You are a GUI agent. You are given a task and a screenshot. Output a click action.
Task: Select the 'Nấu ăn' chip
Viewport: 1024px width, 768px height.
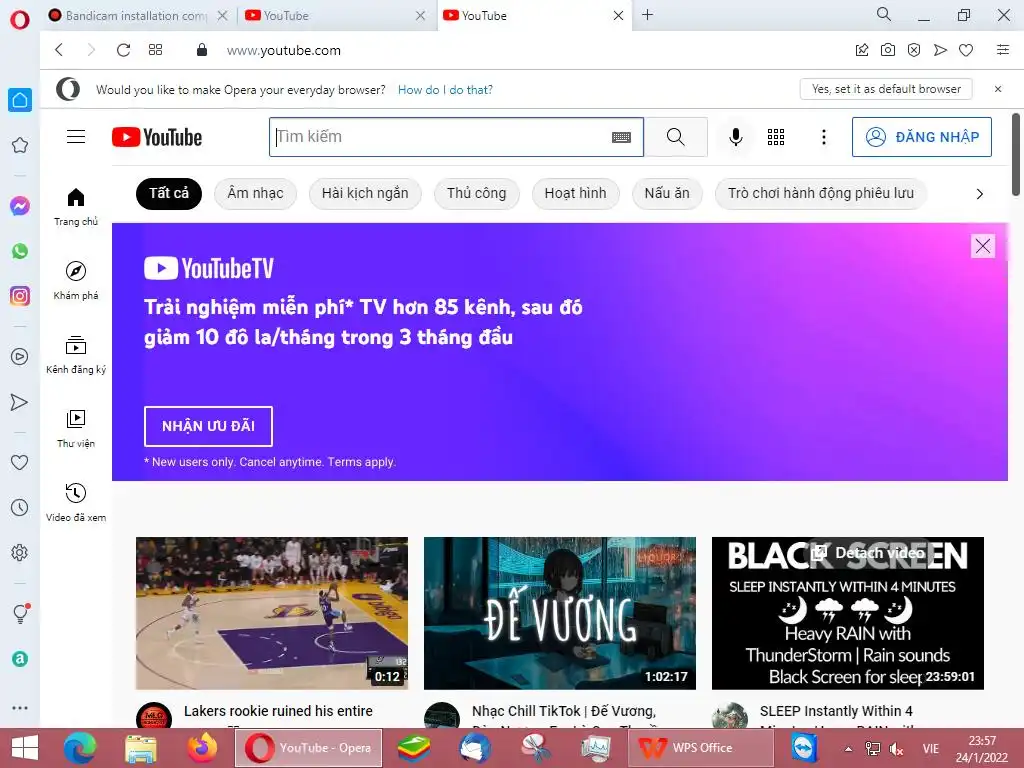(x=667, y=194)
